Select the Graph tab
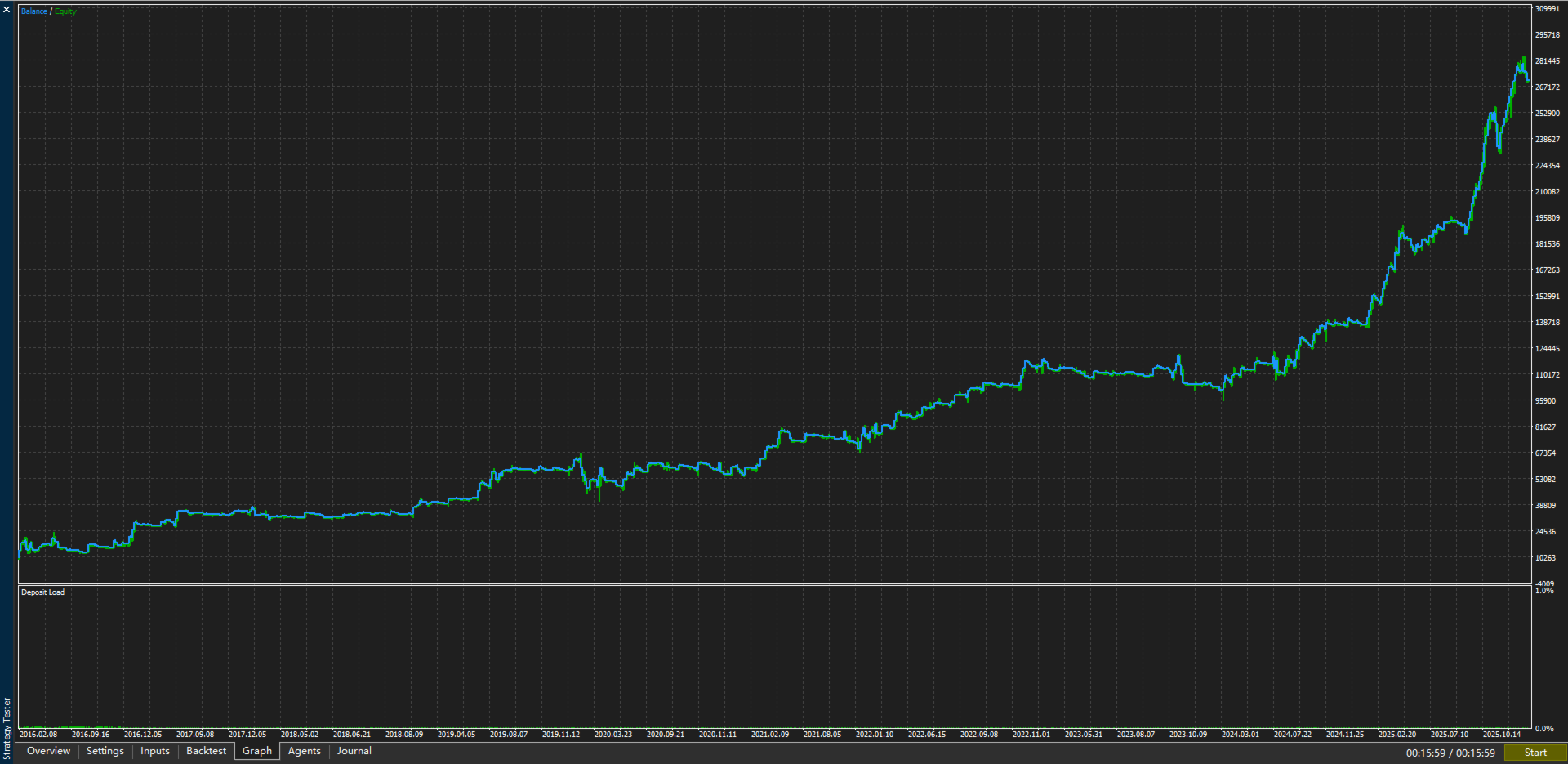The width and height of the screenshot is (1568, 764). [257, 751]
